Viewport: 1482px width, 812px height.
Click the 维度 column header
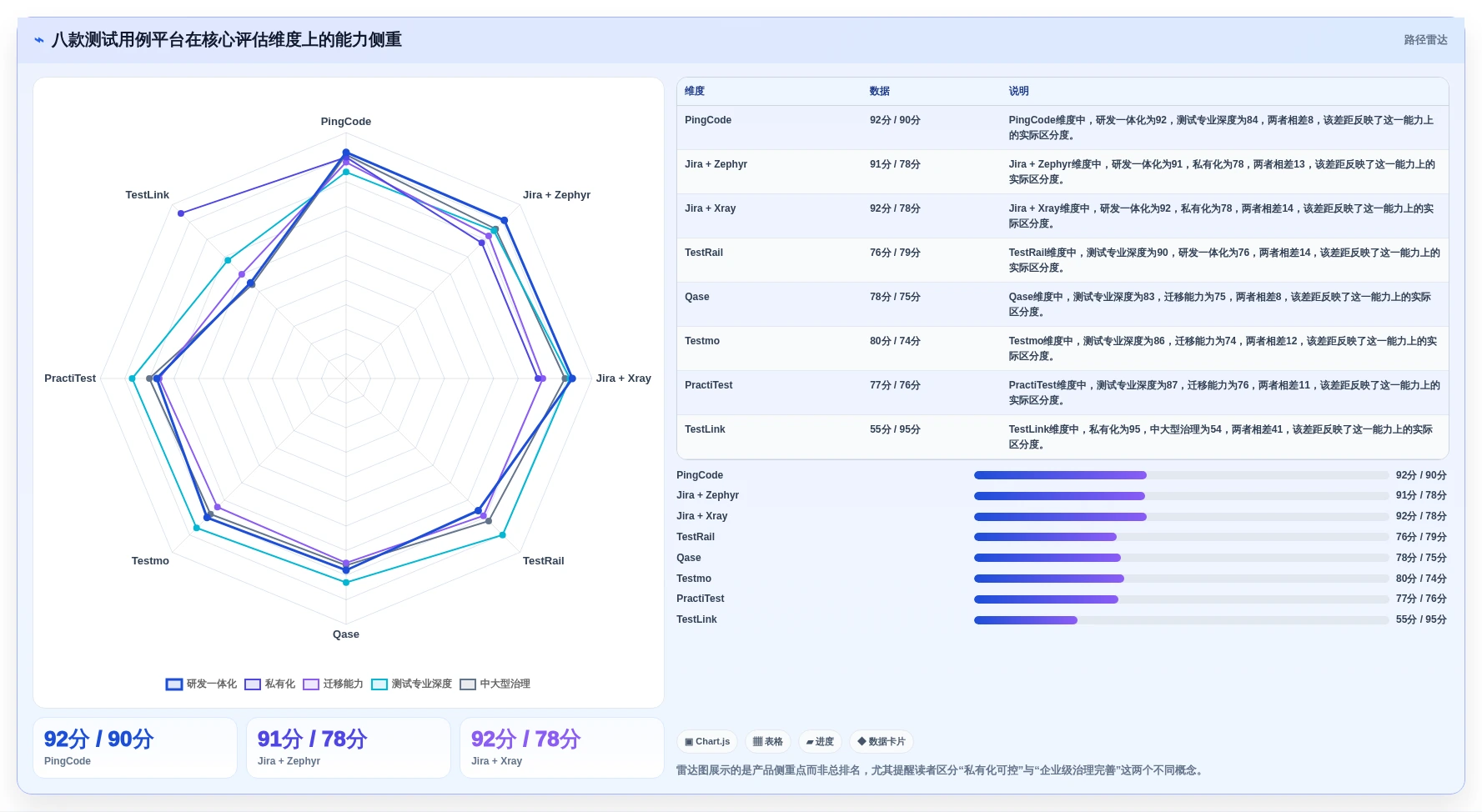click(x=695, y=91)
